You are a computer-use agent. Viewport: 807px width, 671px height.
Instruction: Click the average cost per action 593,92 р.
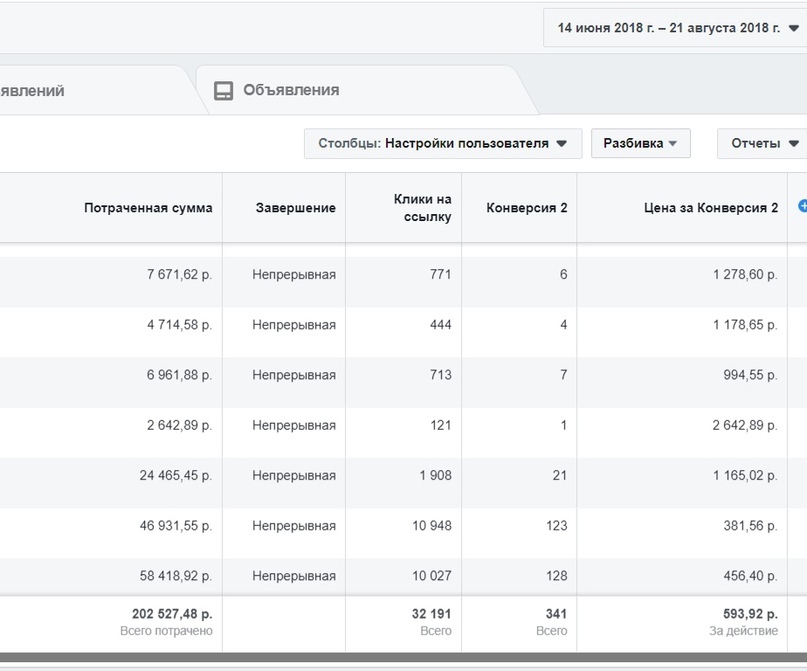[x=750, y=613]
